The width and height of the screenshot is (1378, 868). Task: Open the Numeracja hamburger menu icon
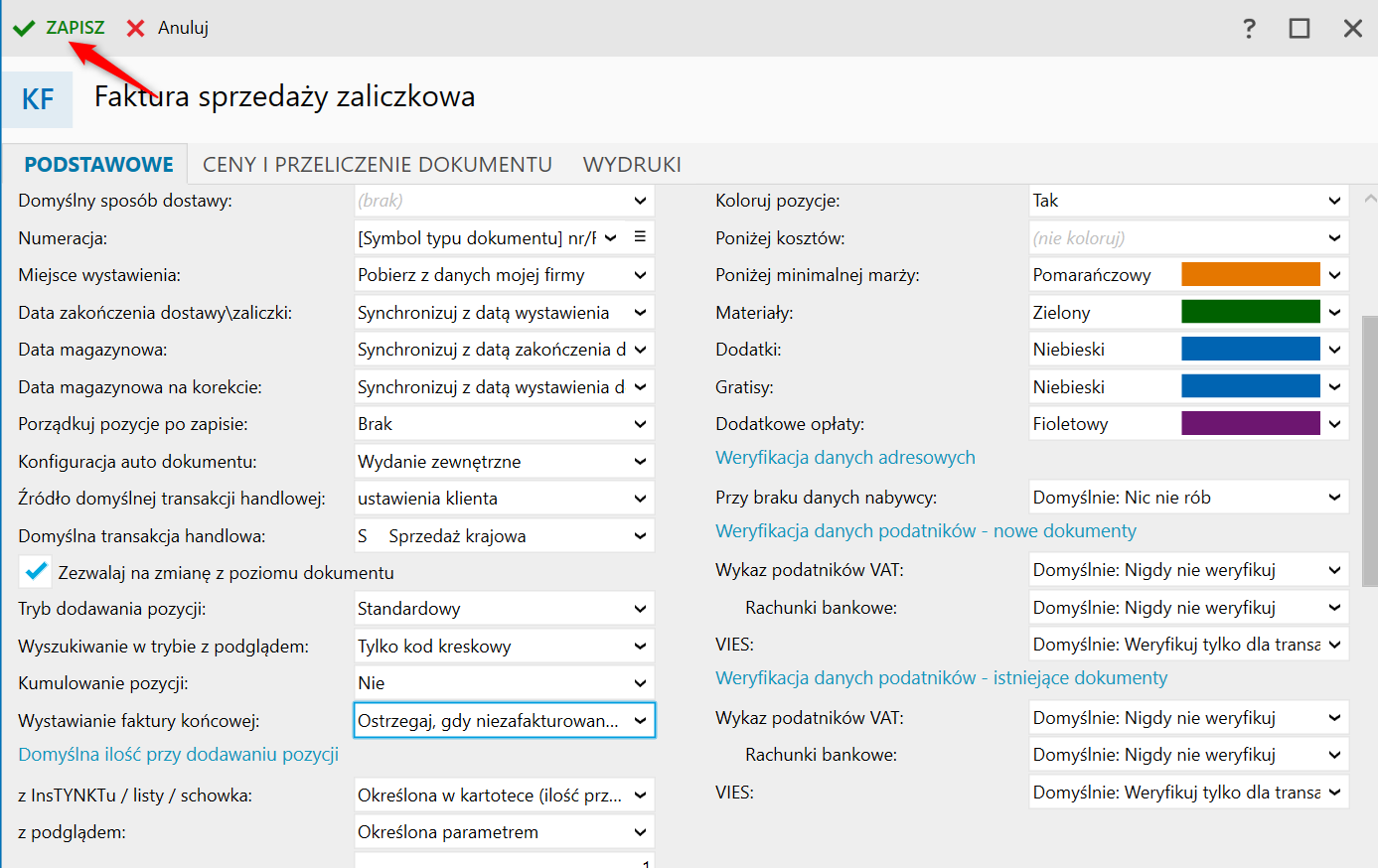tap(640, 236)
